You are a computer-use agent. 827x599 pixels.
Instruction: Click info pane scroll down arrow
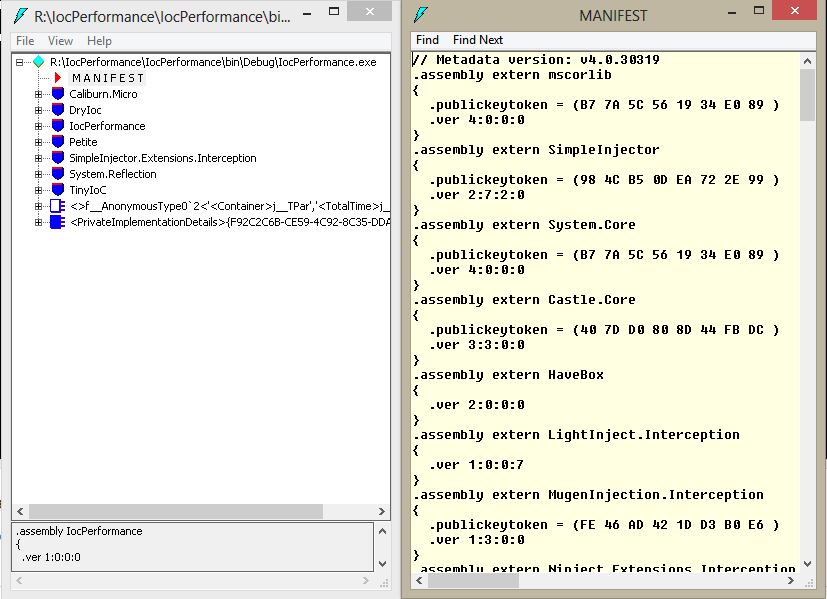pos(382,564)
